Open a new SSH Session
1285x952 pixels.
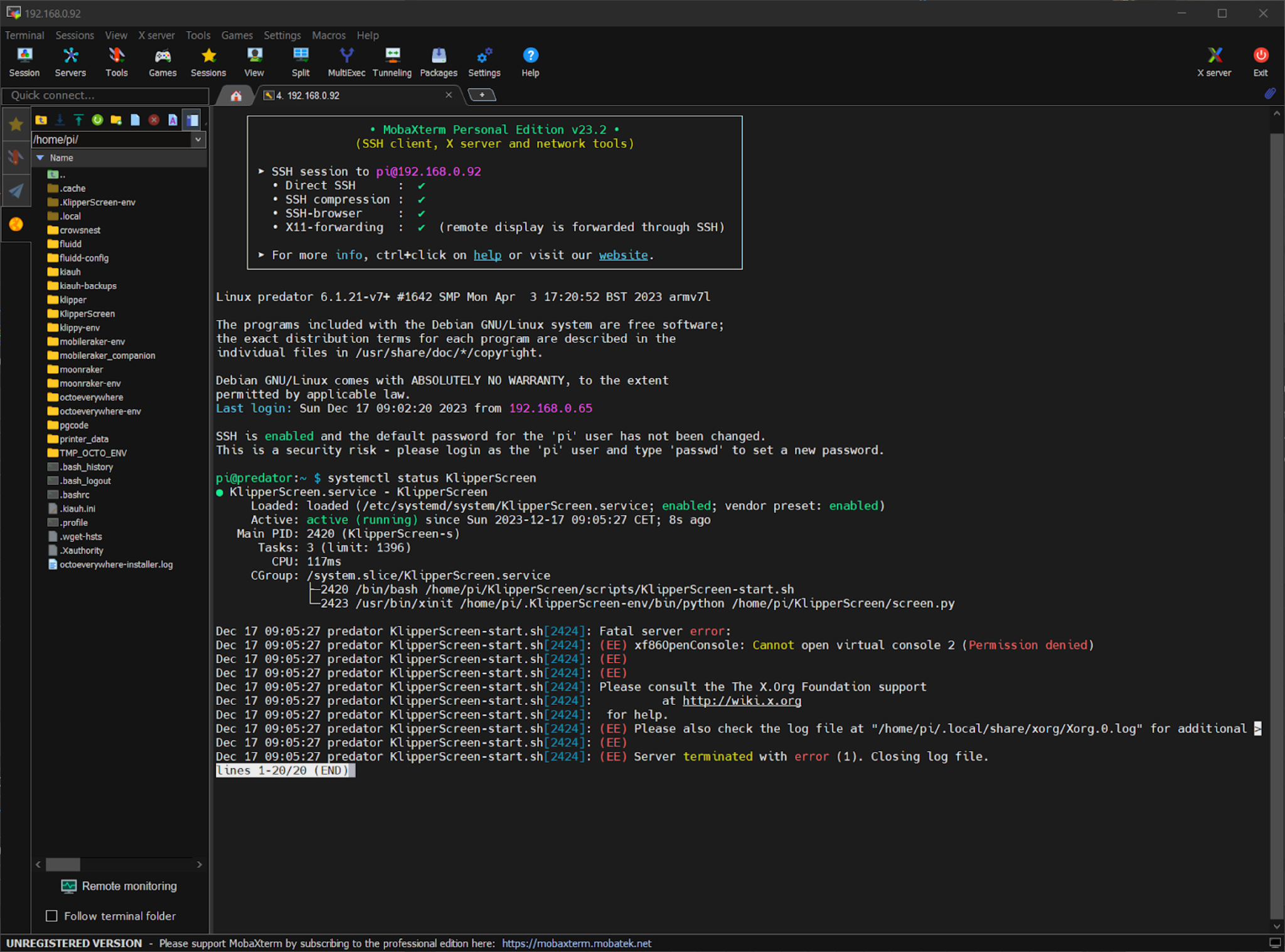click(x=24, y=61)
